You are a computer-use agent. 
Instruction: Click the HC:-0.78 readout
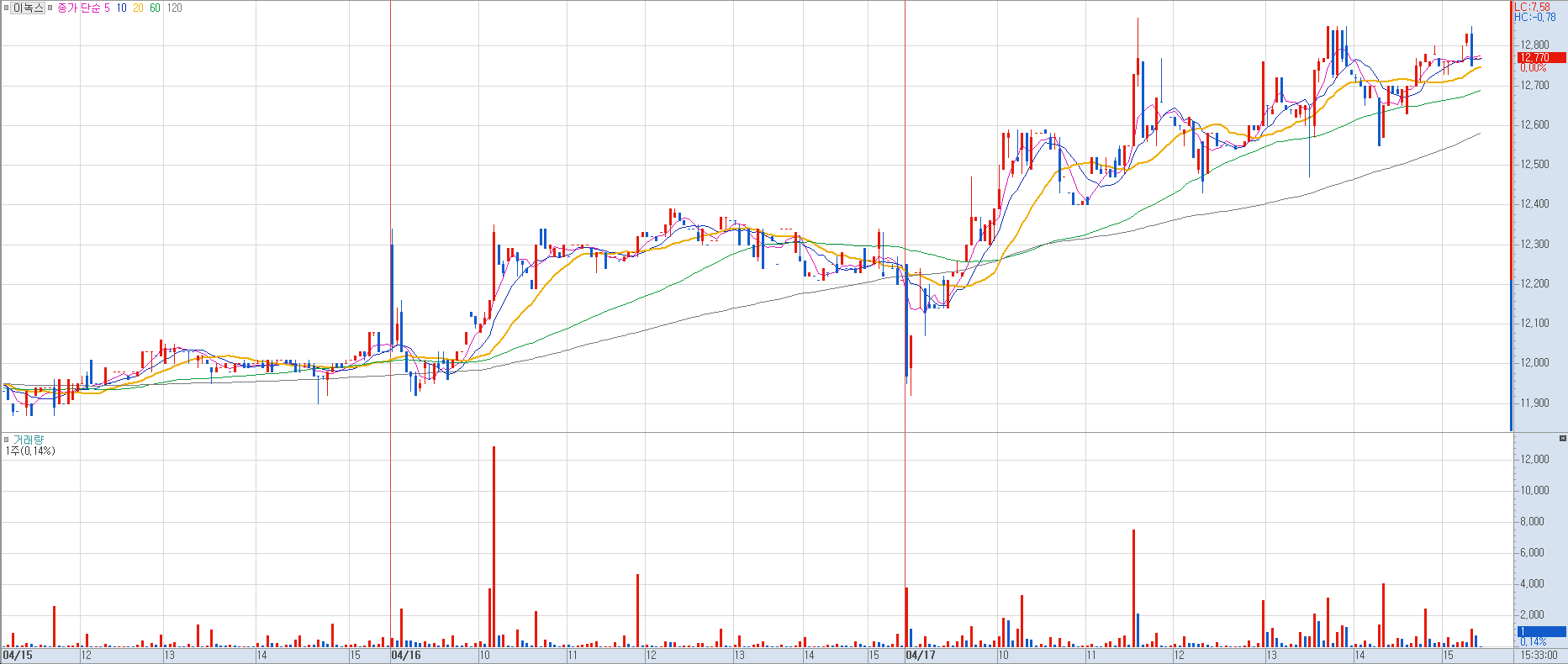1535,17
